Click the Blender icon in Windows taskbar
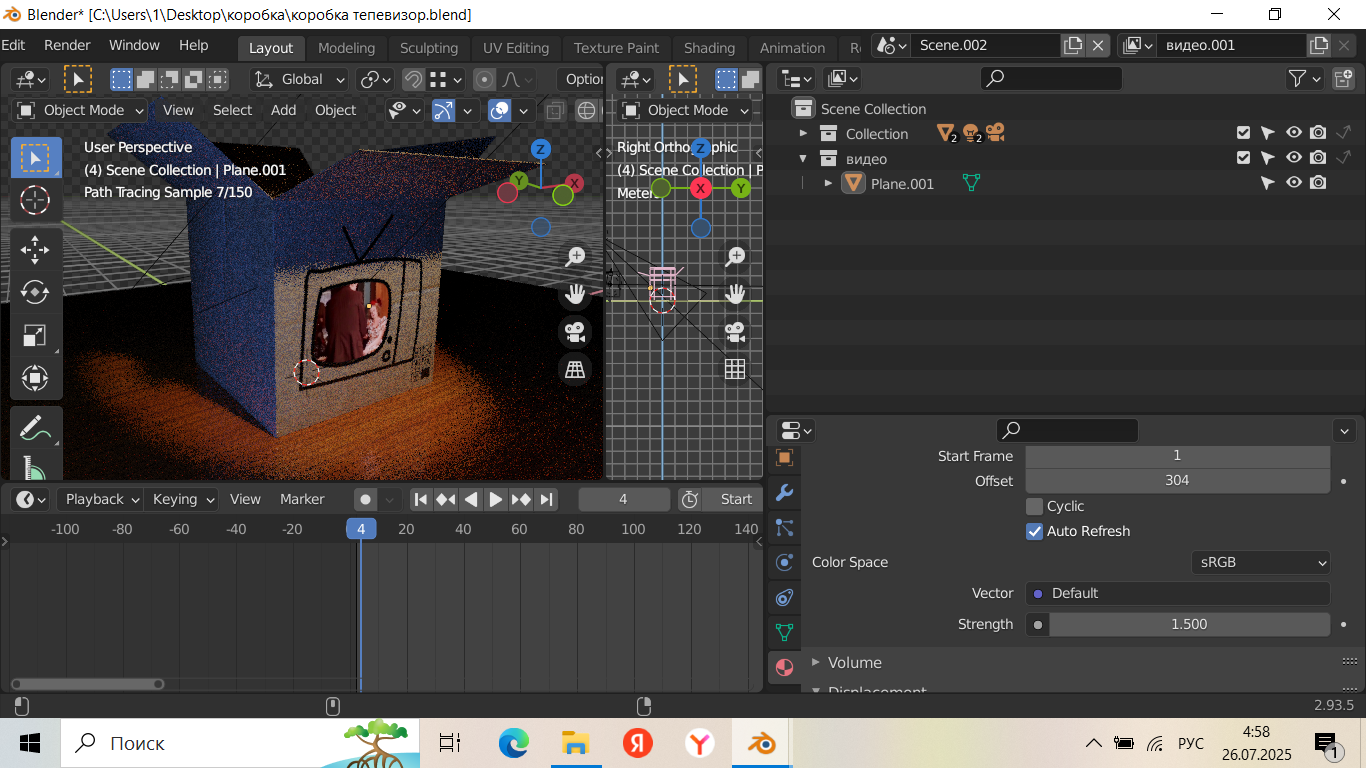This screenshot has height=768, width=1366. 762,743
